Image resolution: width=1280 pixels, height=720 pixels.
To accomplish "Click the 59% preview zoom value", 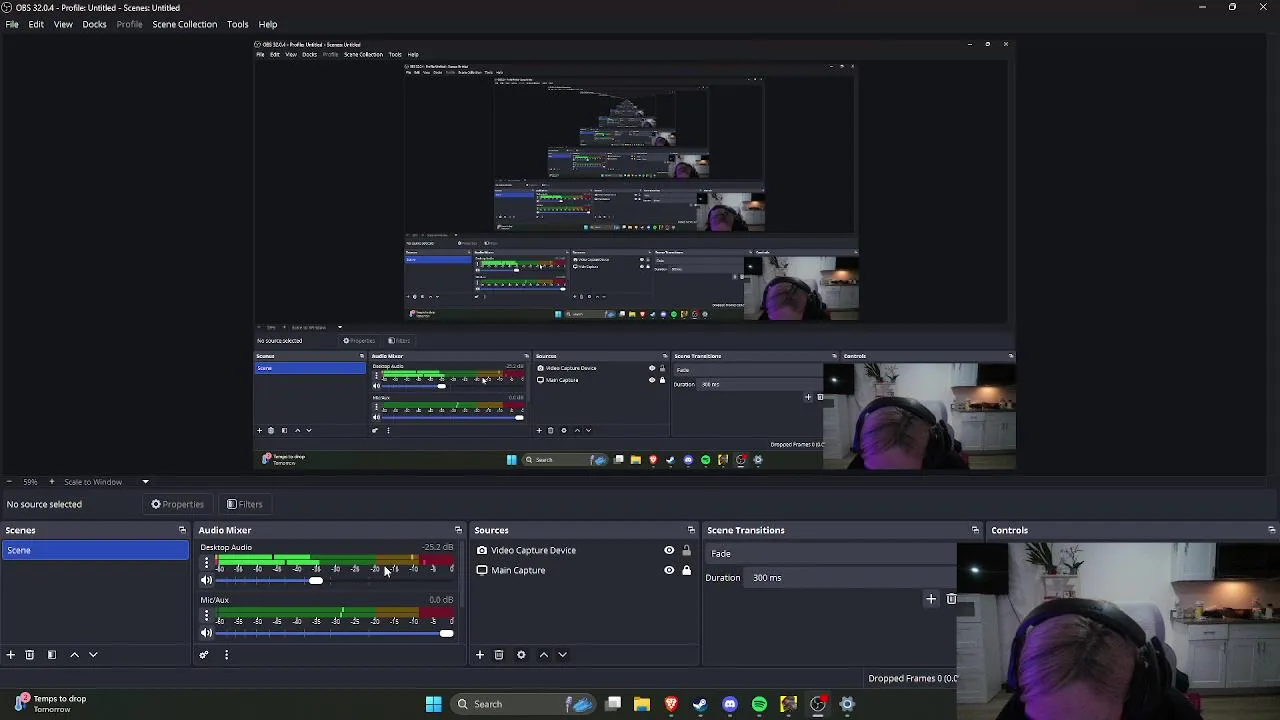I will 30,482.
